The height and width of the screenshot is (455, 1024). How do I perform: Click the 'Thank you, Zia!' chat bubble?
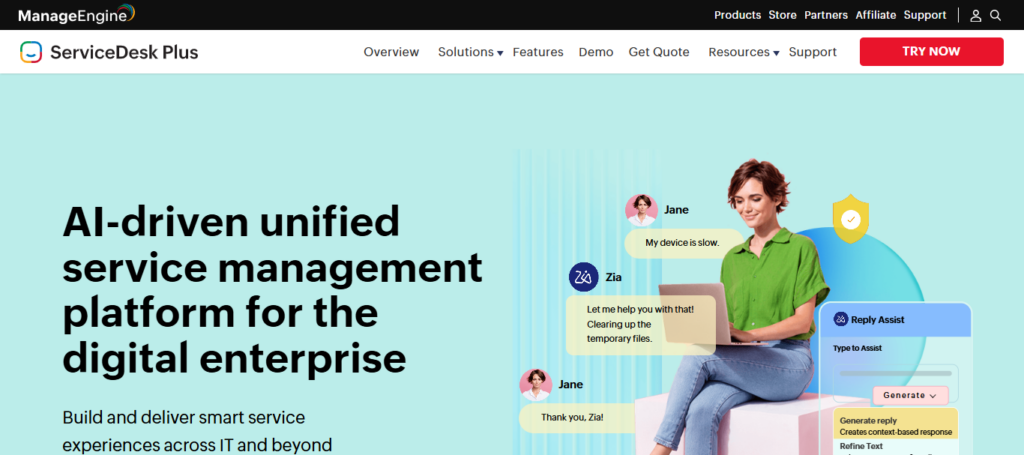(x=576, y=418)
